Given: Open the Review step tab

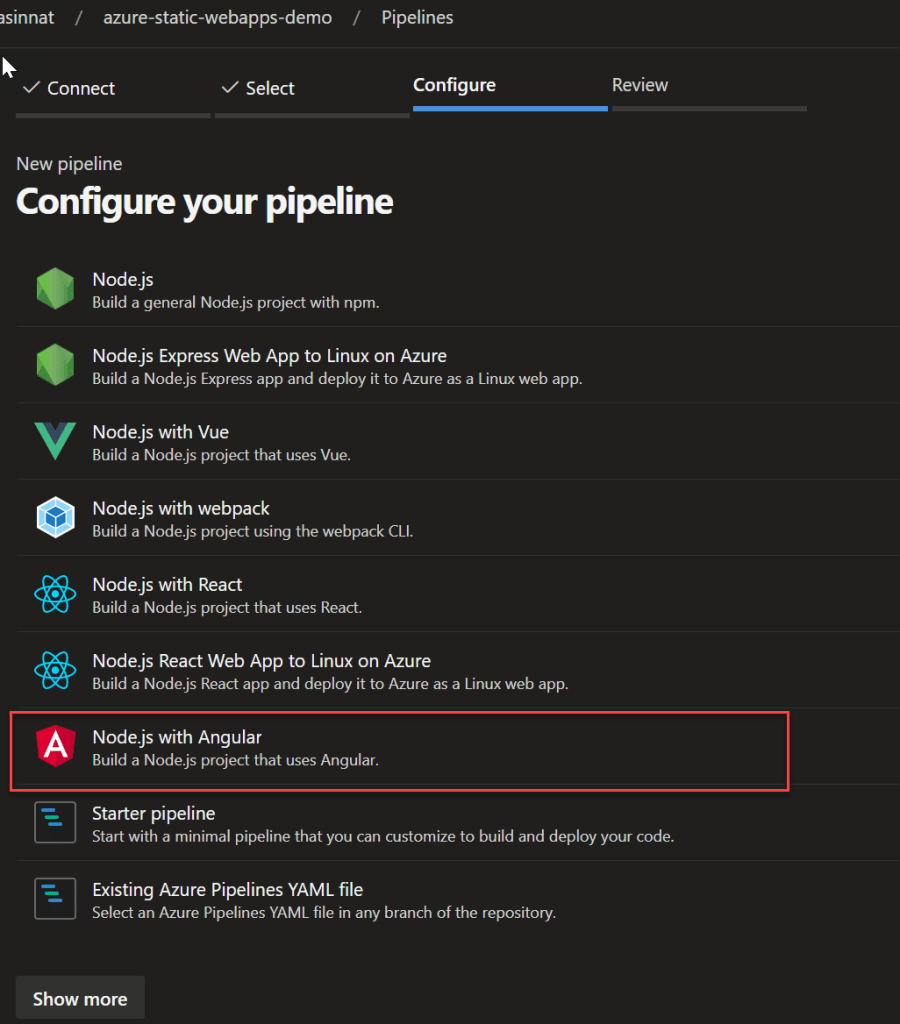Looking at the screenshot, I should click(x=640, y=85).
